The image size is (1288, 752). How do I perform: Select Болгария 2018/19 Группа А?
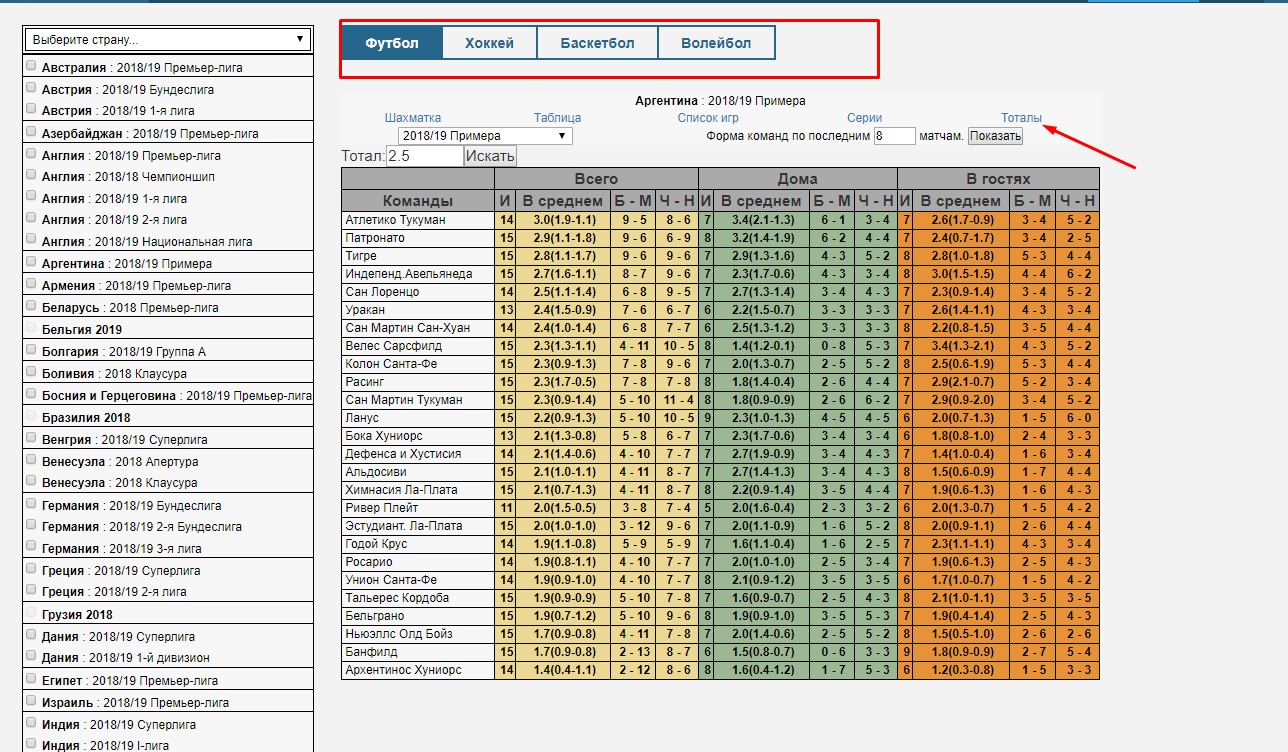click(124, 351)
